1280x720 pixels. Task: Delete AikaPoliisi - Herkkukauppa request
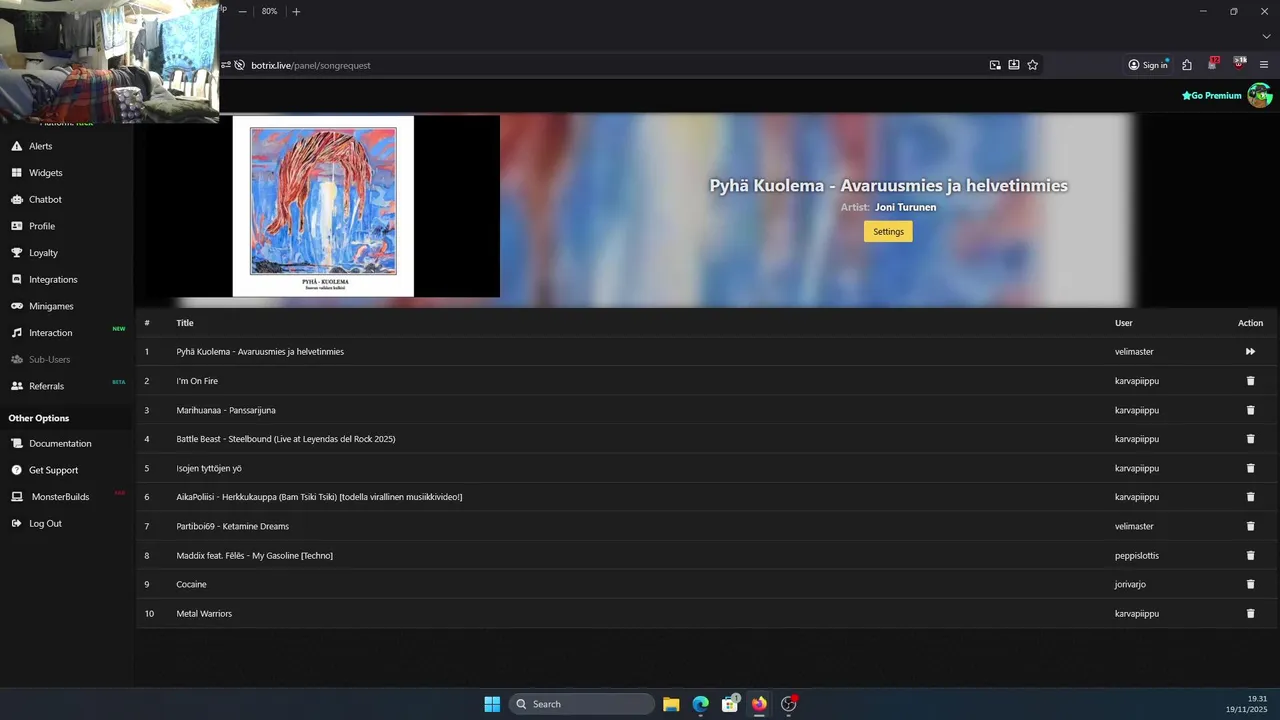point(1250,497)
